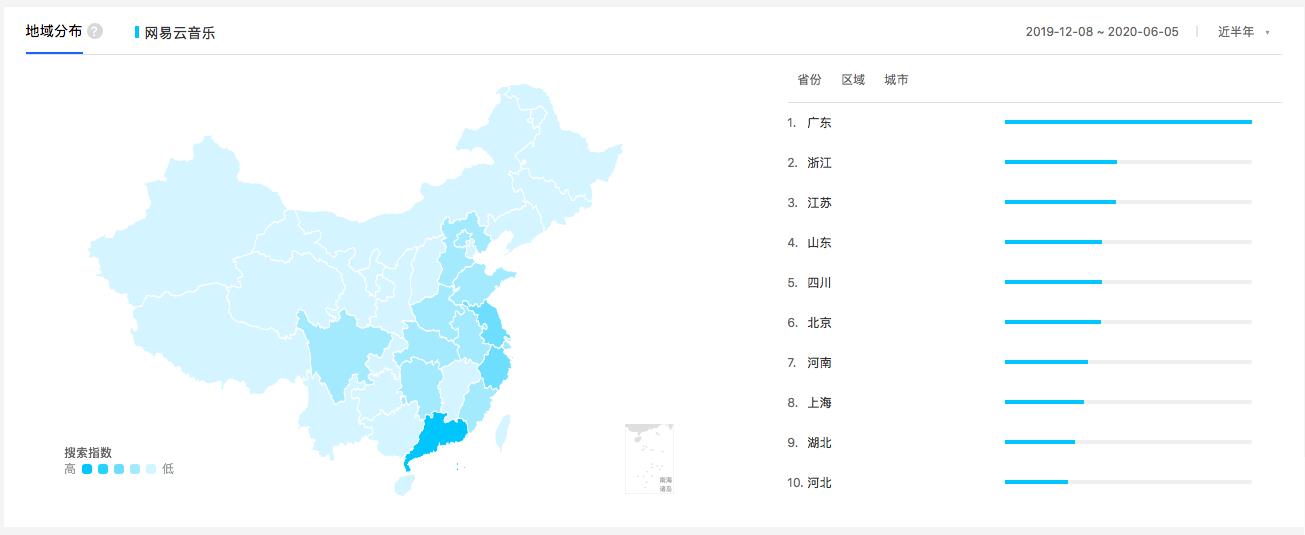Image resolution: width=1305 pixels, height=535 pixels.
Task: Switch to the 区域 tab
Action: (x=853, y=80)
